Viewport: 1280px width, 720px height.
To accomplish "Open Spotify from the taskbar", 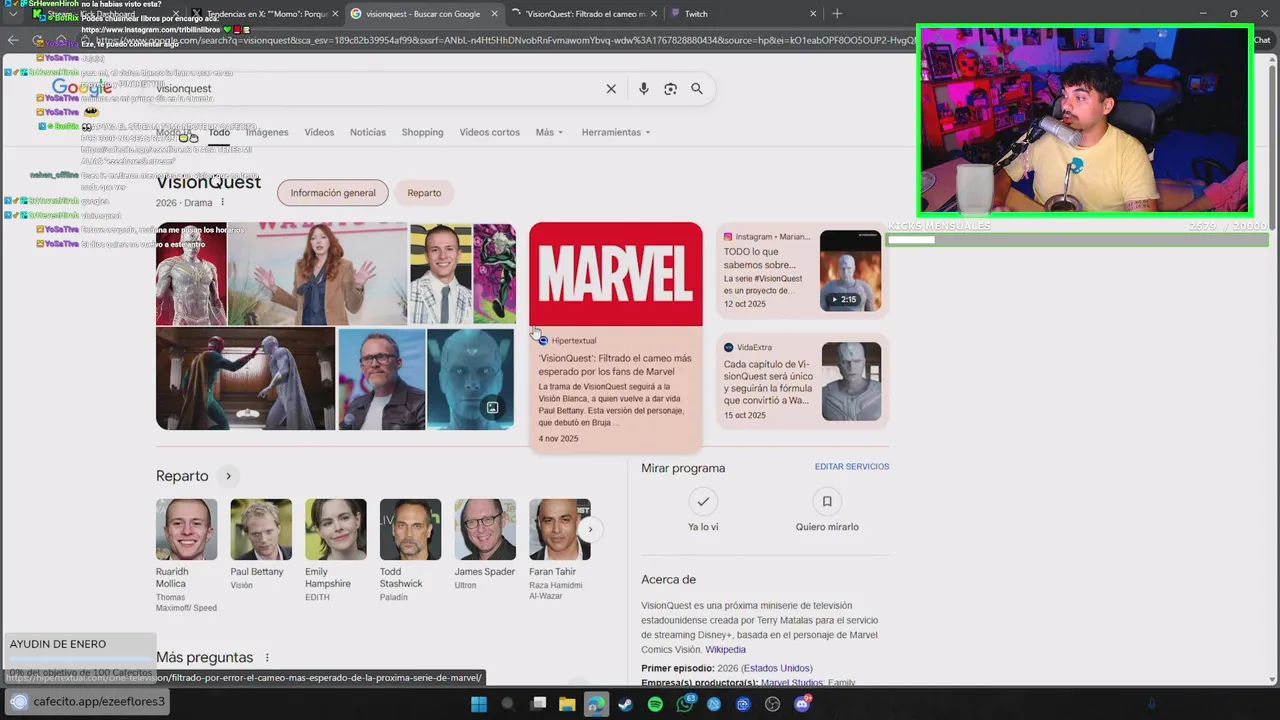I will (655, 704).
